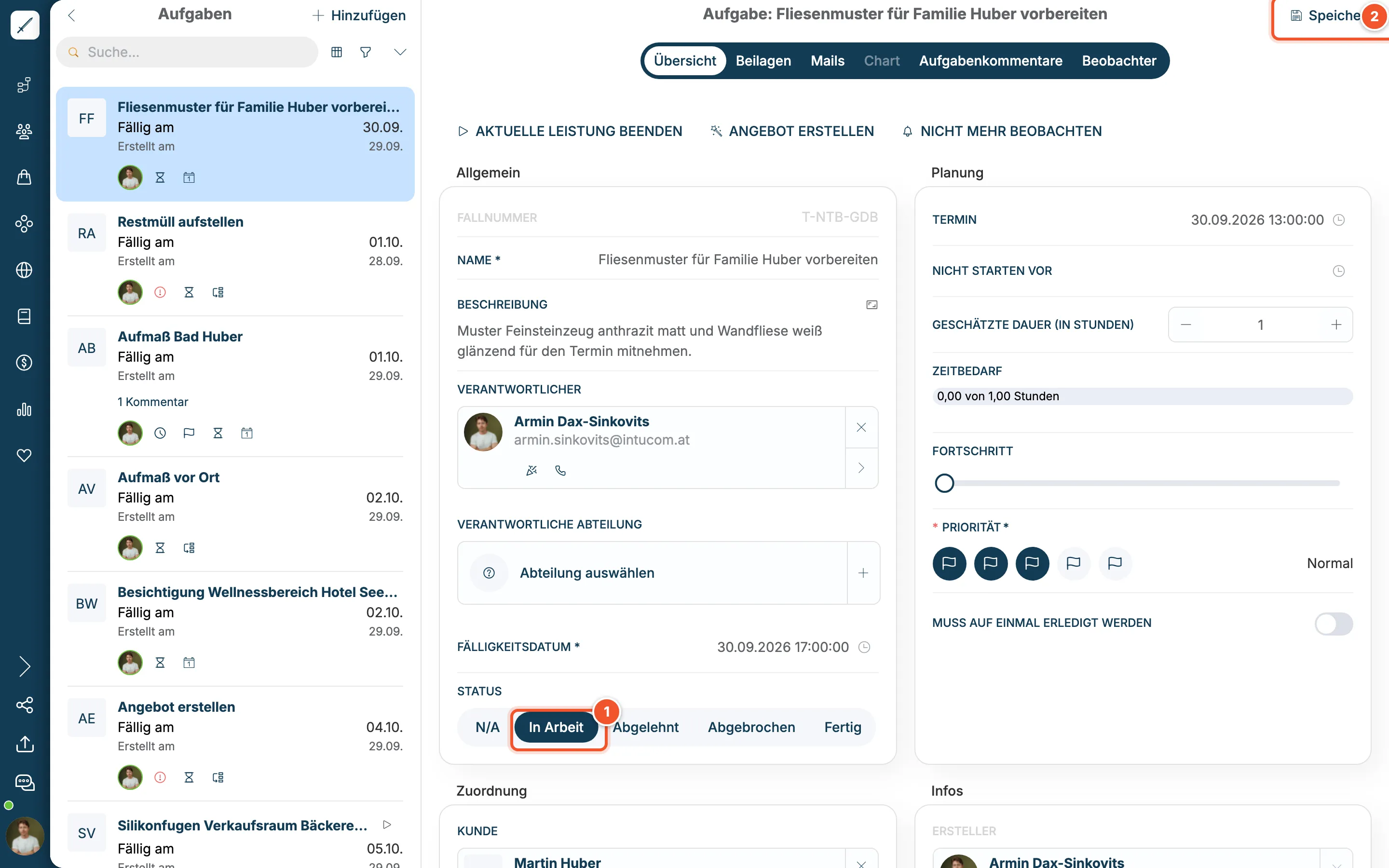Screen dimensions: 1389x868
Task: Select the fourth priority flag
Action: point(1073,563)
